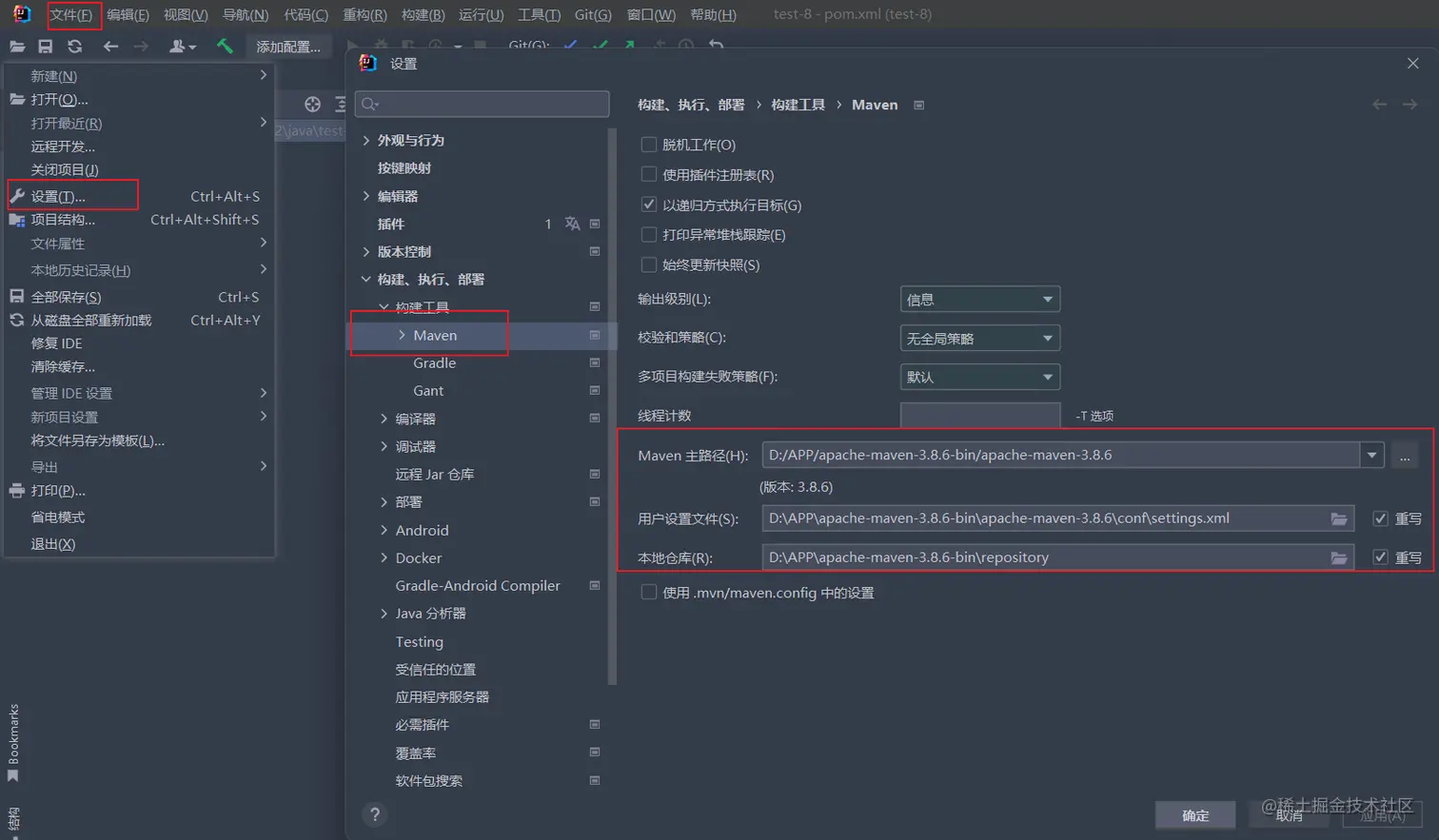Click the 取消 button
The width and height of the screenshot is (1439, 840).
(1289, 815)
